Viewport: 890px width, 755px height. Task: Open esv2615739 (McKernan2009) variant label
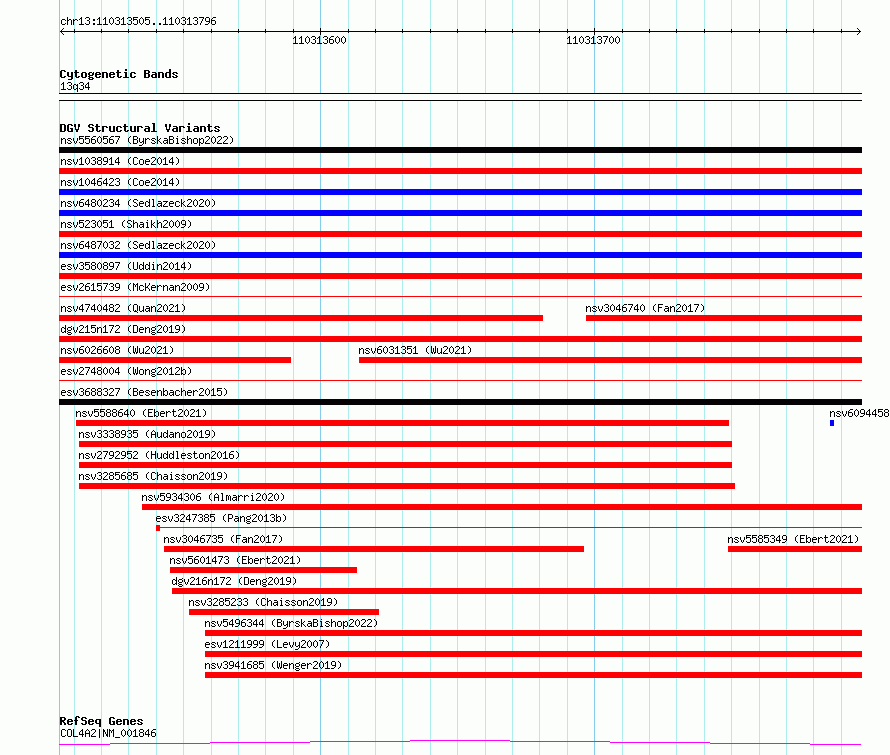135,287
